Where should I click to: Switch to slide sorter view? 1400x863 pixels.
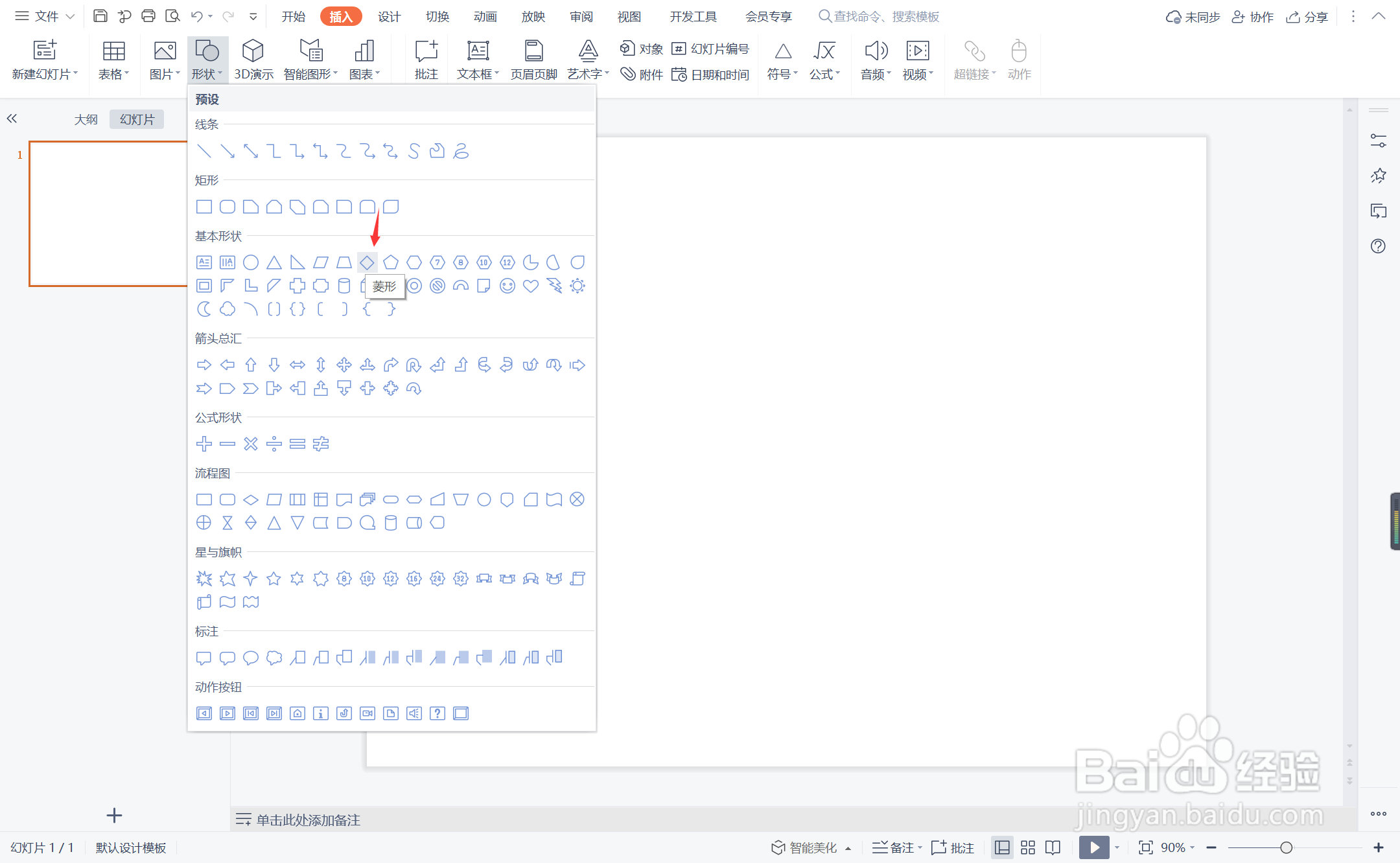1028,847
